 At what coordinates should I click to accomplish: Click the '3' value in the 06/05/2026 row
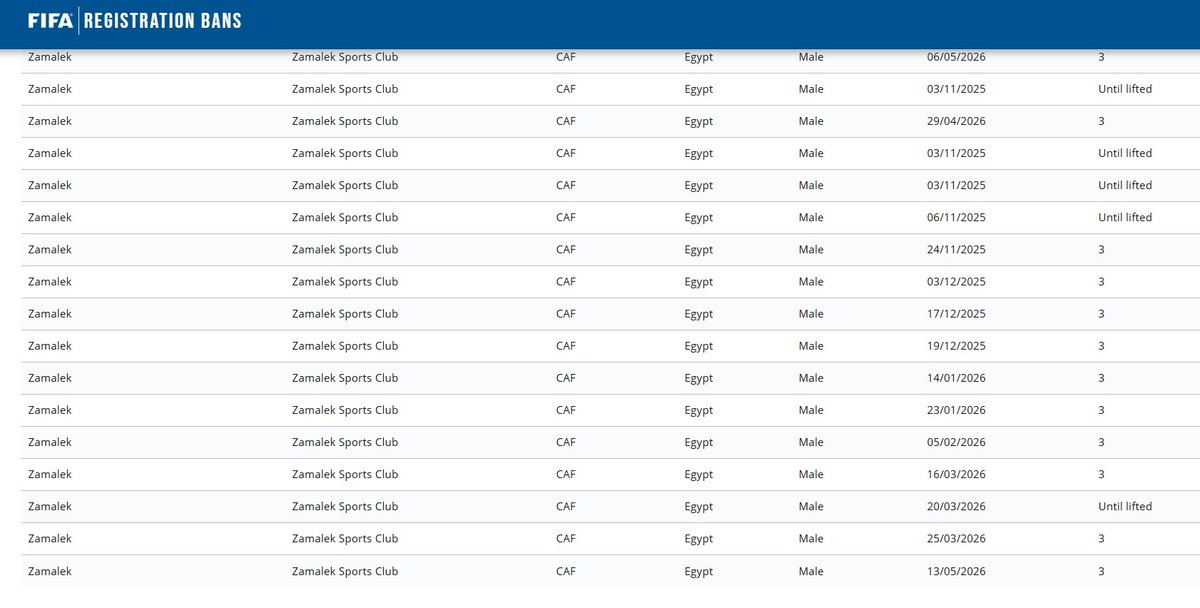point(1101,57)
